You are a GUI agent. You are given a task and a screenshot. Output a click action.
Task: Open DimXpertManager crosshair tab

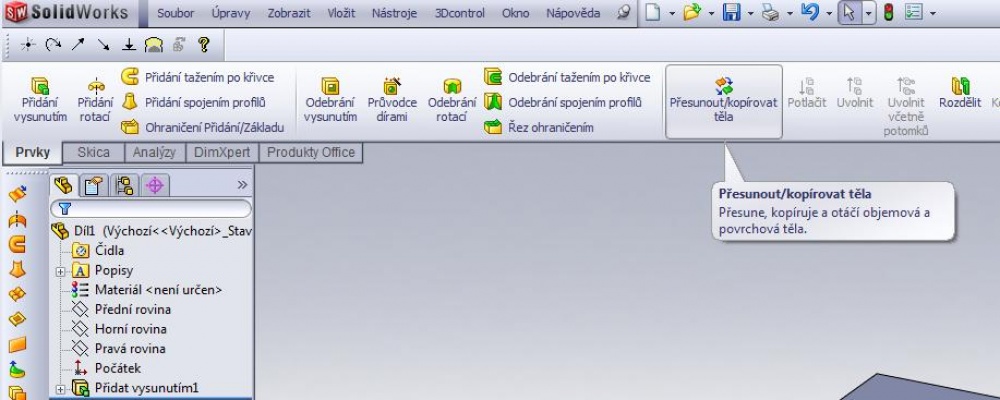pyautogui.click(x=155, y=186)
